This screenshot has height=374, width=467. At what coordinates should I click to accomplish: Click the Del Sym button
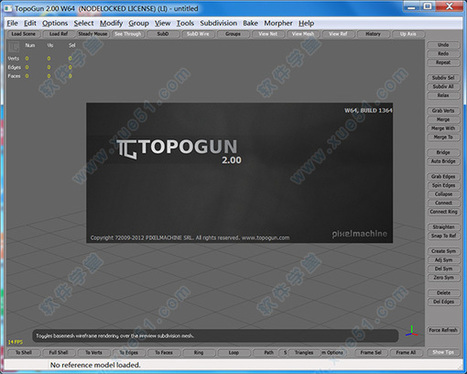click(443, 269)
